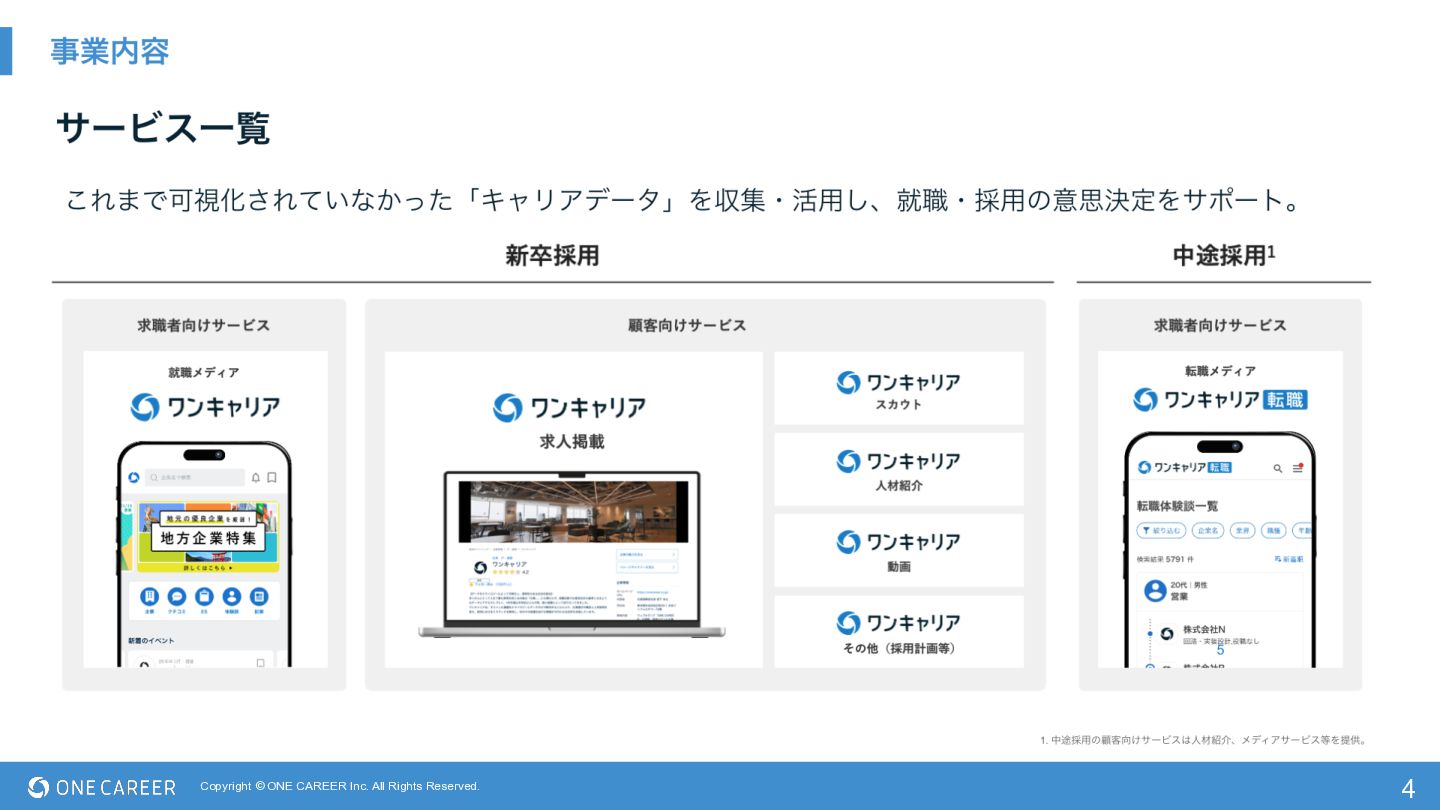Click the company logo beside 株式会社N

[x=1166, y=634]
